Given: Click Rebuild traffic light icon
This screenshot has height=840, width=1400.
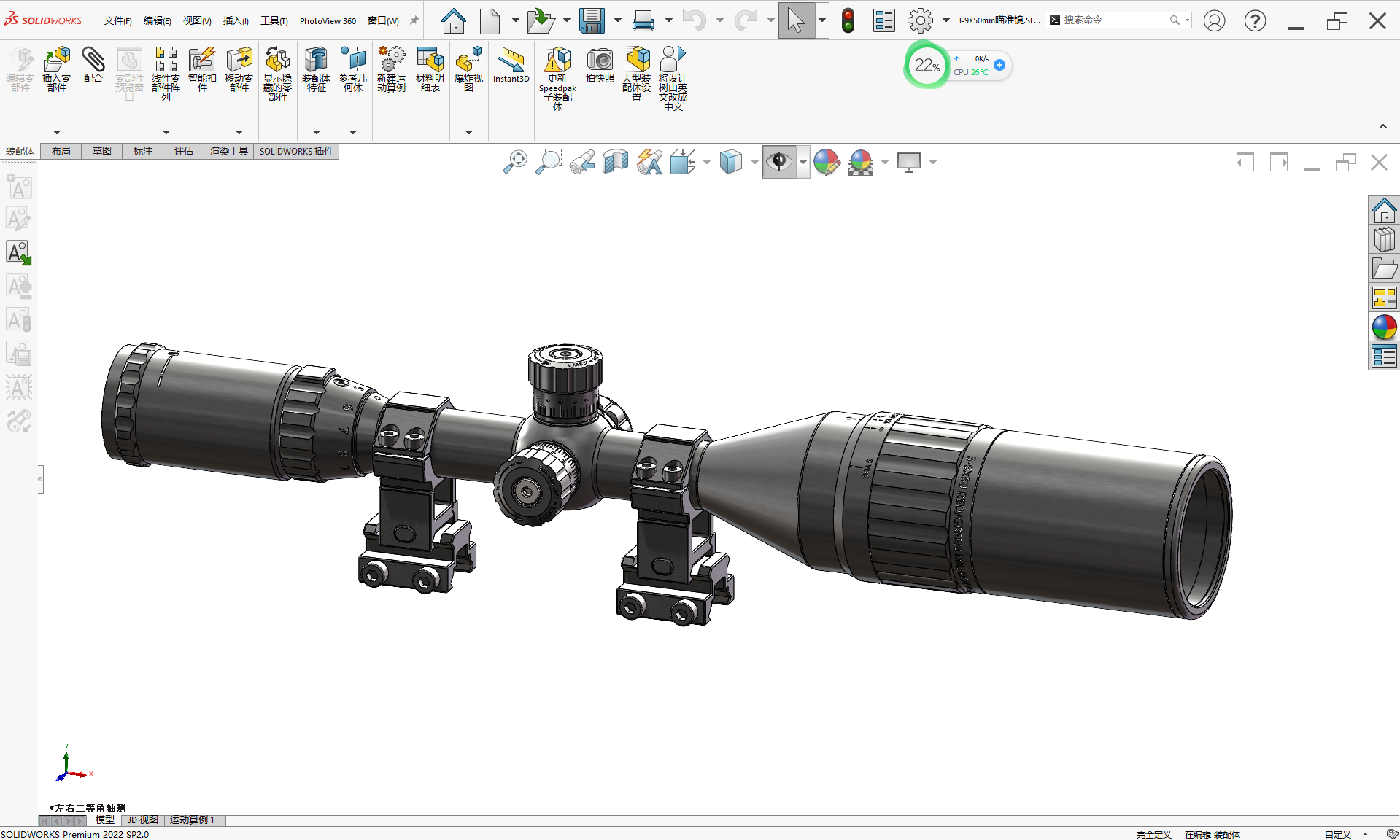Looking at the screenshot, I should tap(848, 20).
